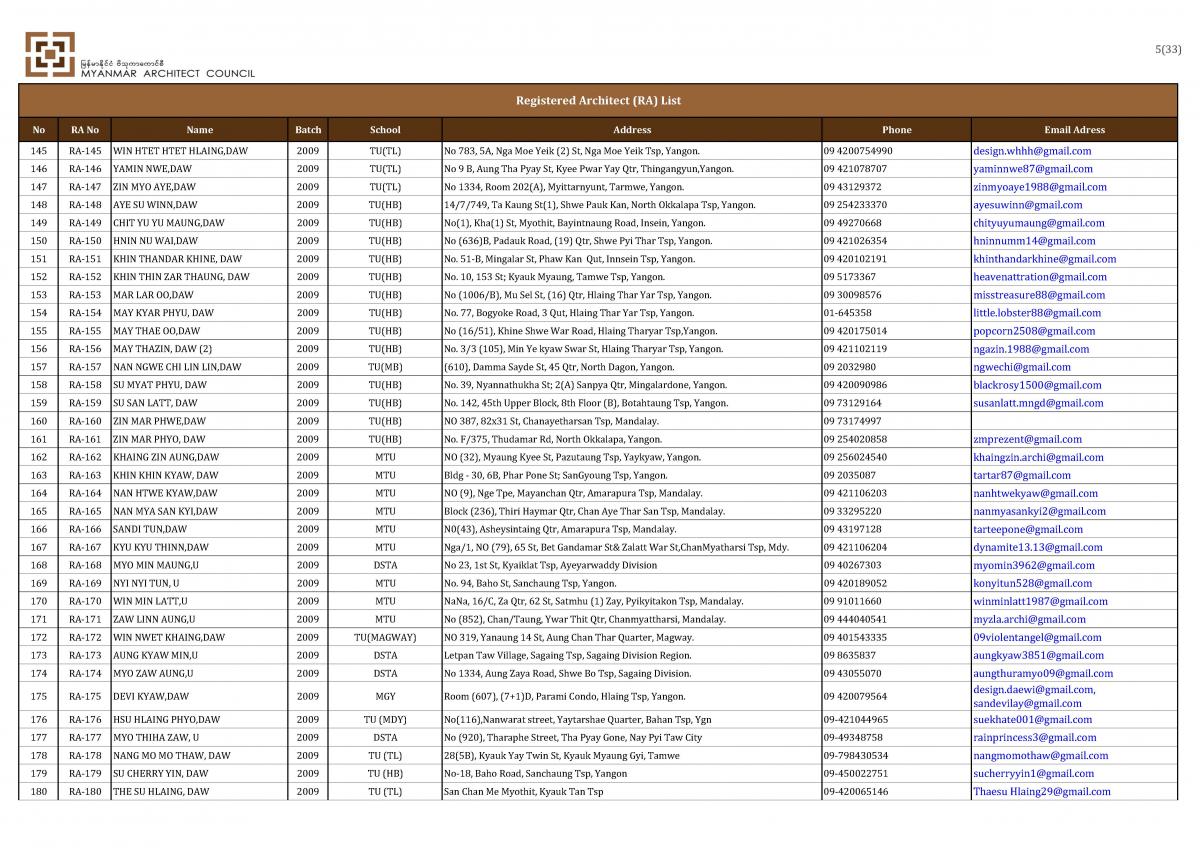
Task: Open email link sucherryyin1@gmail.com
Action: pos(1033,773)
